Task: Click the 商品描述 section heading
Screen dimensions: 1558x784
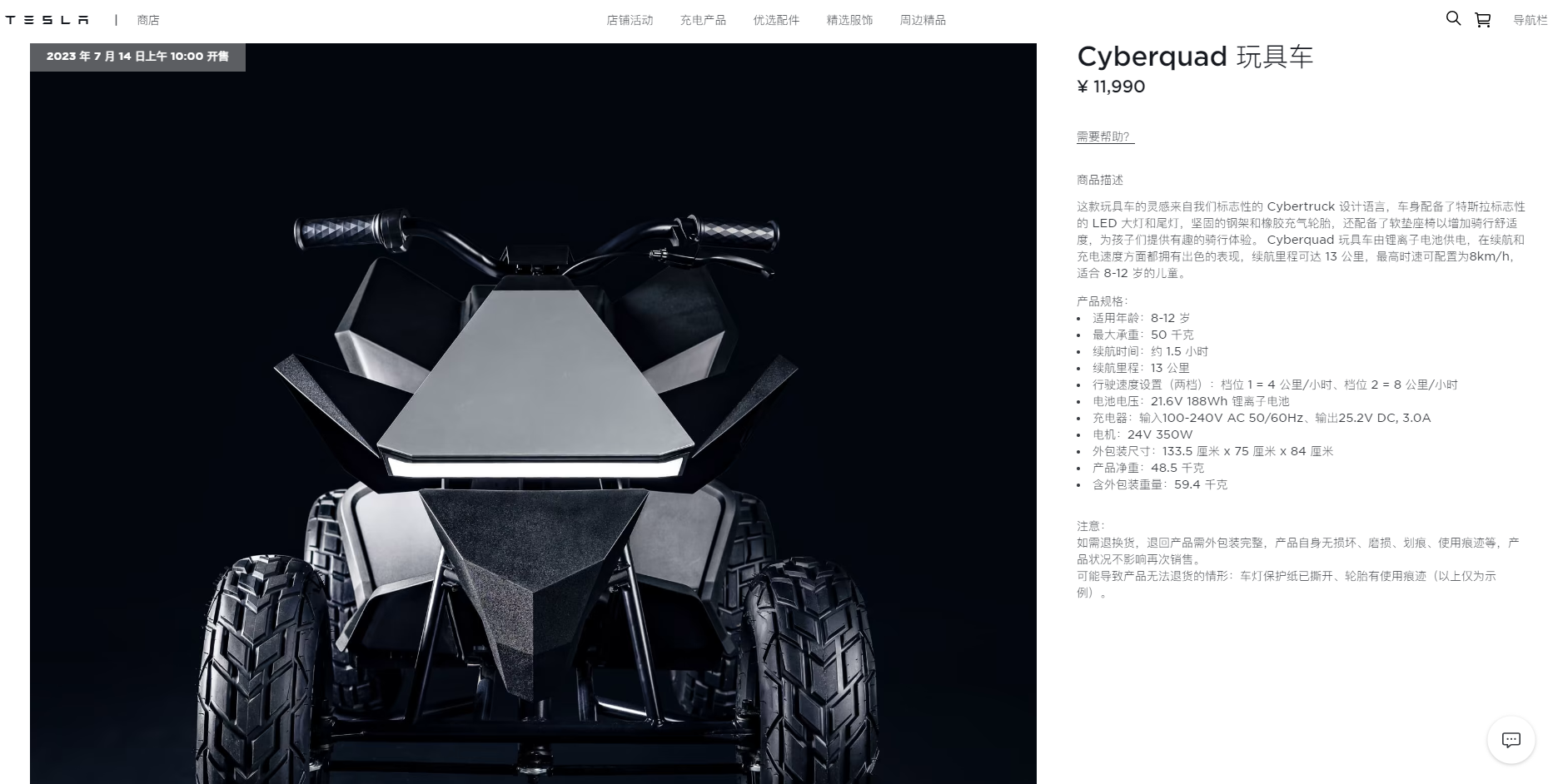Action: point(1100,180)
